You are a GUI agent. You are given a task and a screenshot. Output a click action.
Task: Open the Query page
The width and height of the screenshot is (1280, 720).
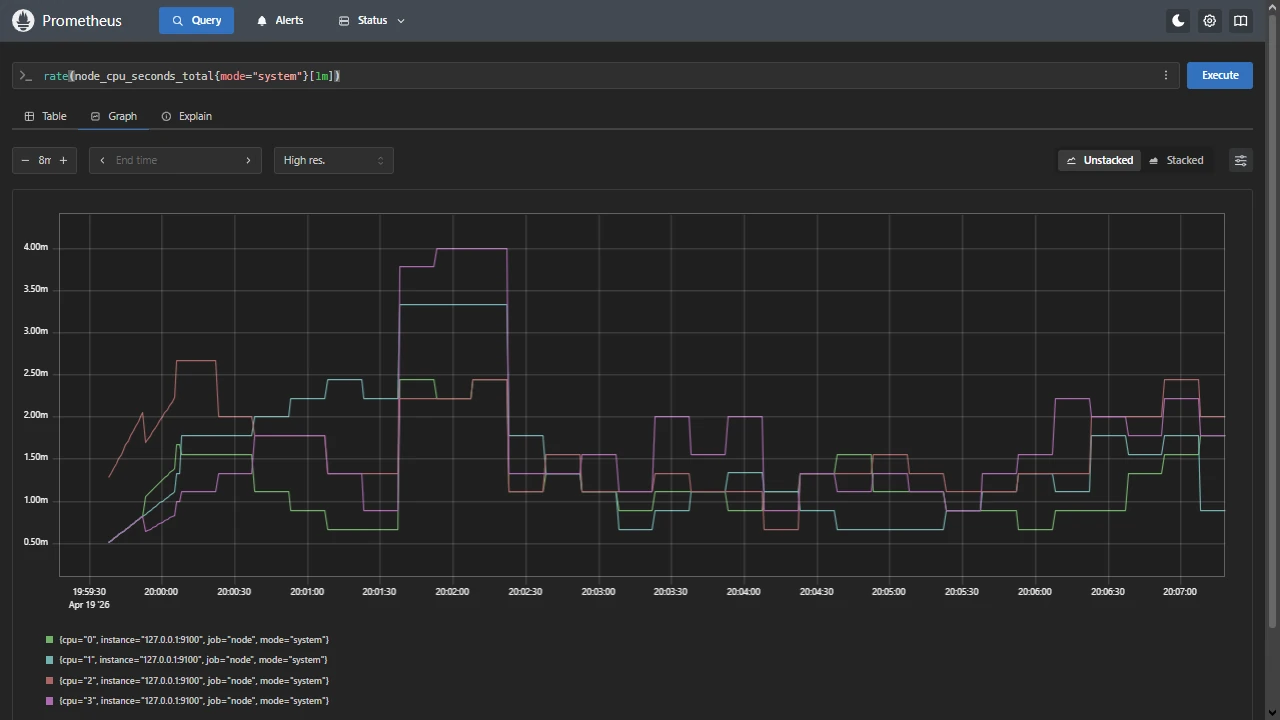click(196, 20)
